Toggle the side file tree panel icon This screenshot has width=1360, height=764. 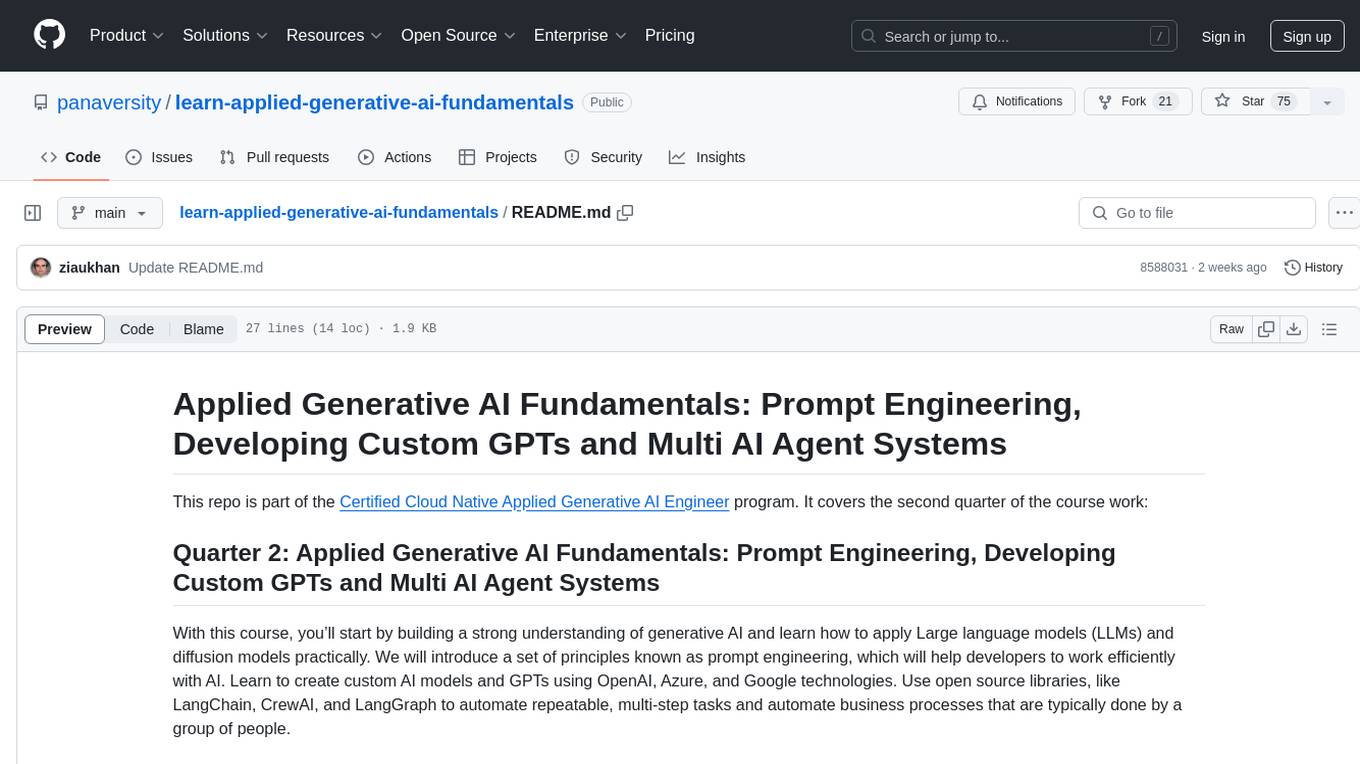[x=33, y=213]
